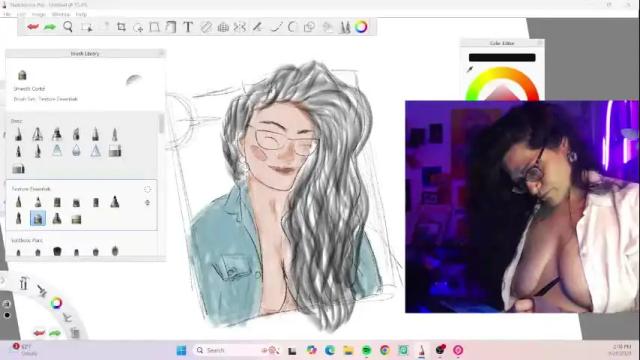Select the outlined triangle Sharpen brush in Basic set

pos(96,151)
